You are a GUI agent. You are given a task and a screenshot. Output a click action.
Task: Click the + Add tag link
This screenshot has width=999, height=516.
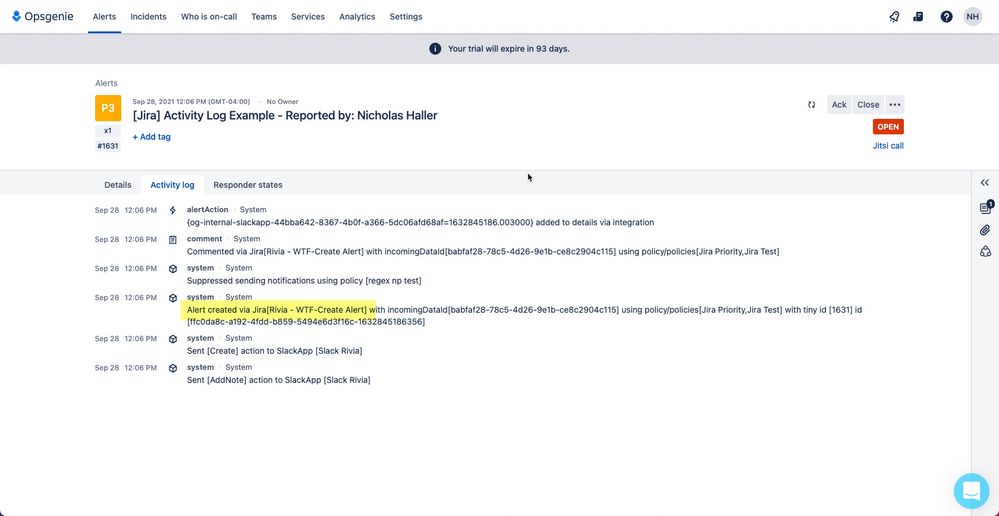click(x=152, y=136)
